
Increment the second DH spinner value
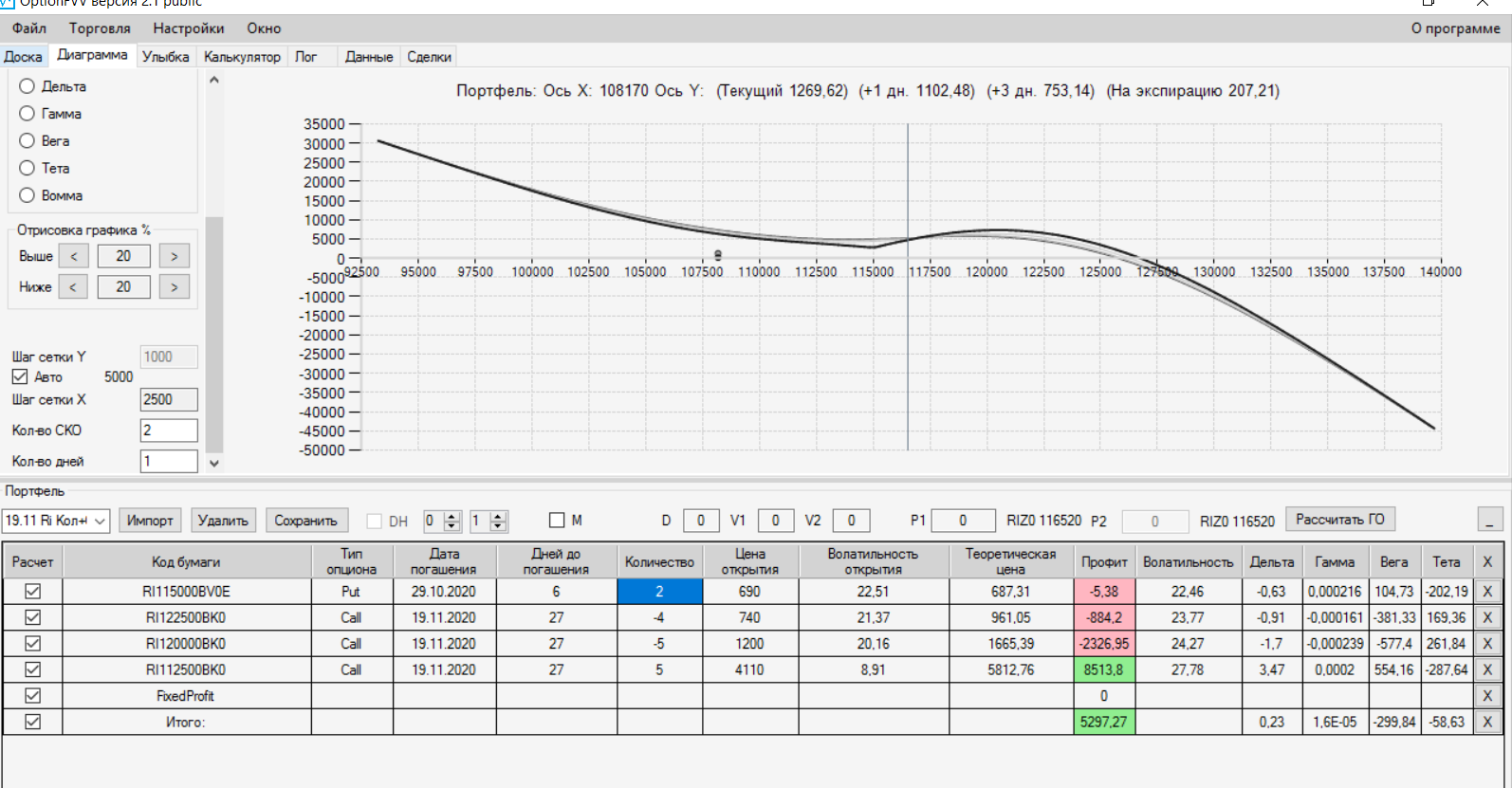[498, 516]
